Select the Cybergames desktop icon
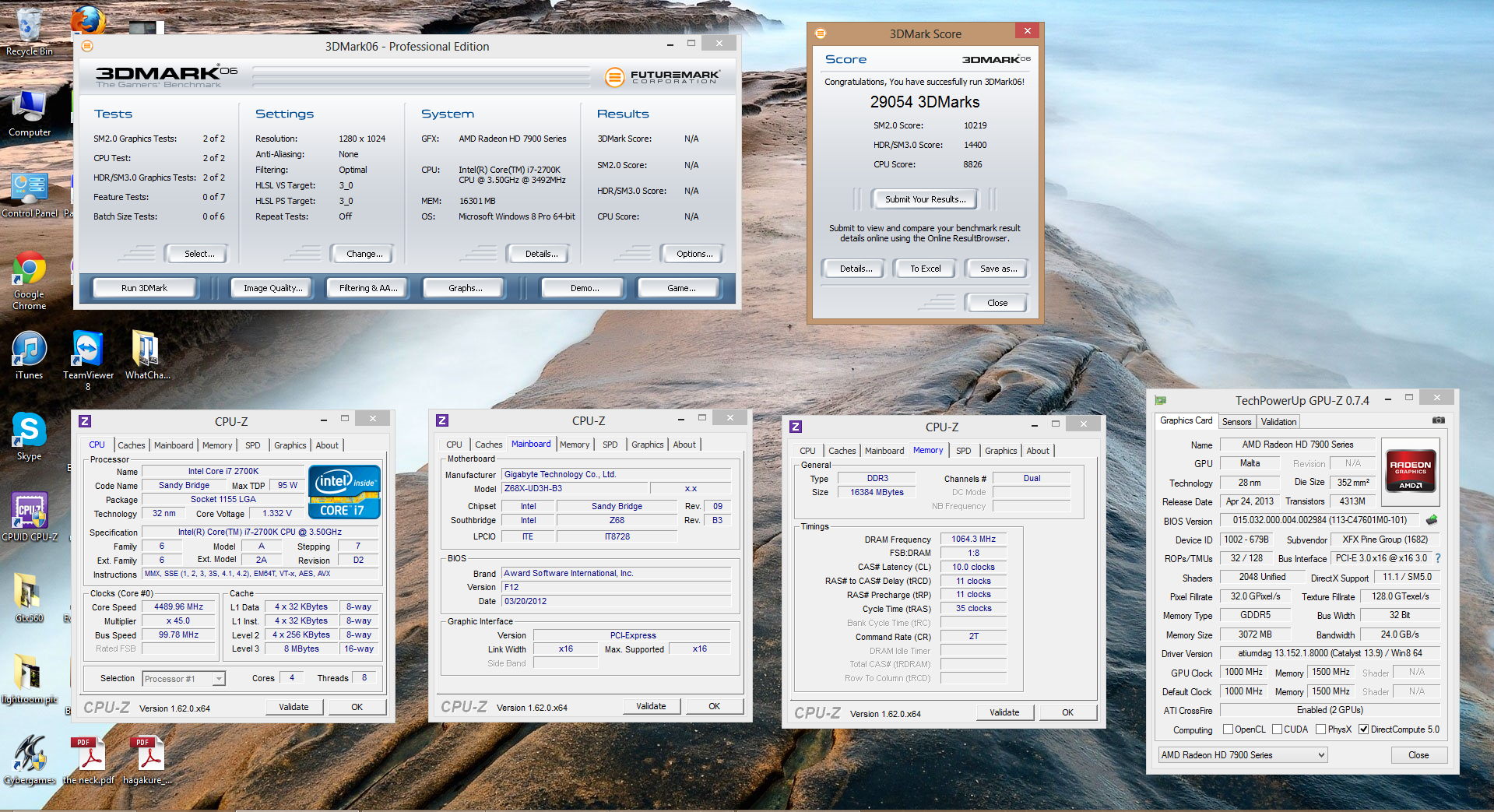Screen dimensions: 1494x812 (x=29, y=760)
